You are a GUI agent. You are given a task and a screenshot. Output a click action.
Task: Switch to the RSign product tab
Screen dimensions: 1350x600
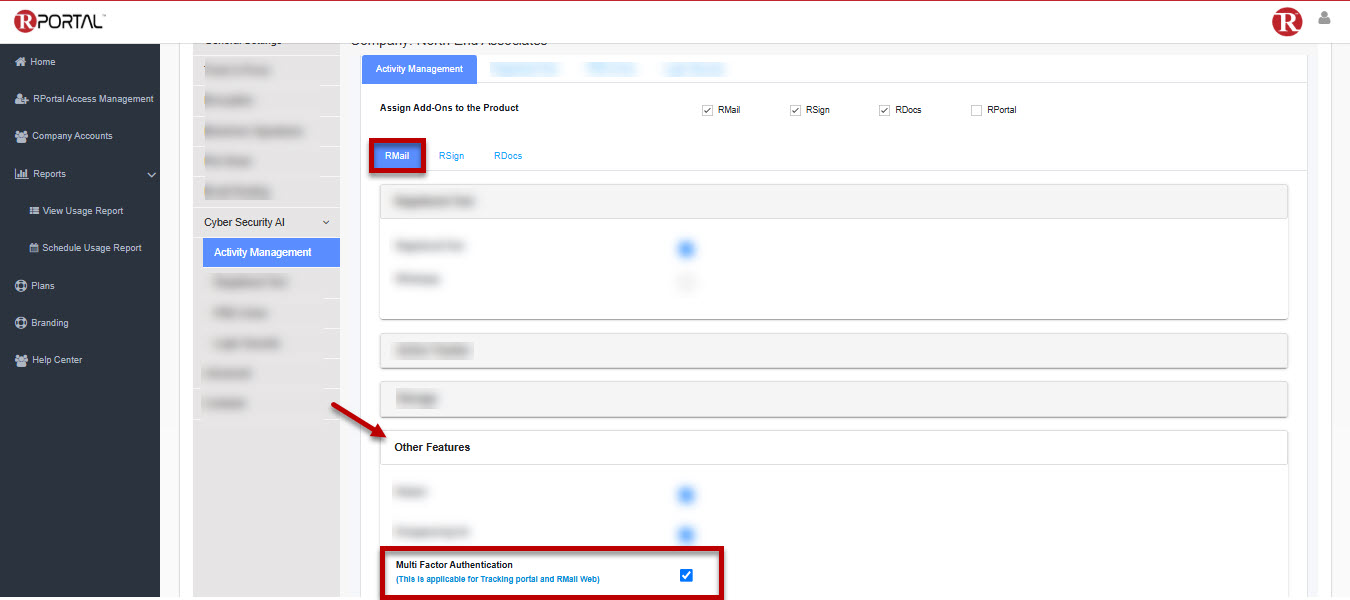451,156
